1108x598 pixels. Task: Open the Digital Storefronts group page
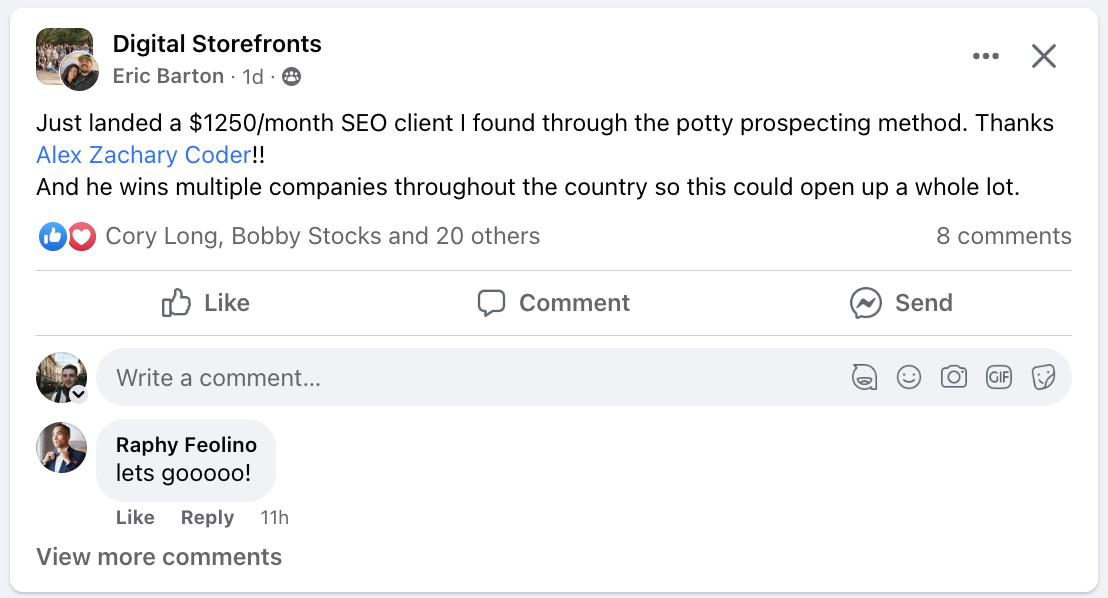(217, 44)
